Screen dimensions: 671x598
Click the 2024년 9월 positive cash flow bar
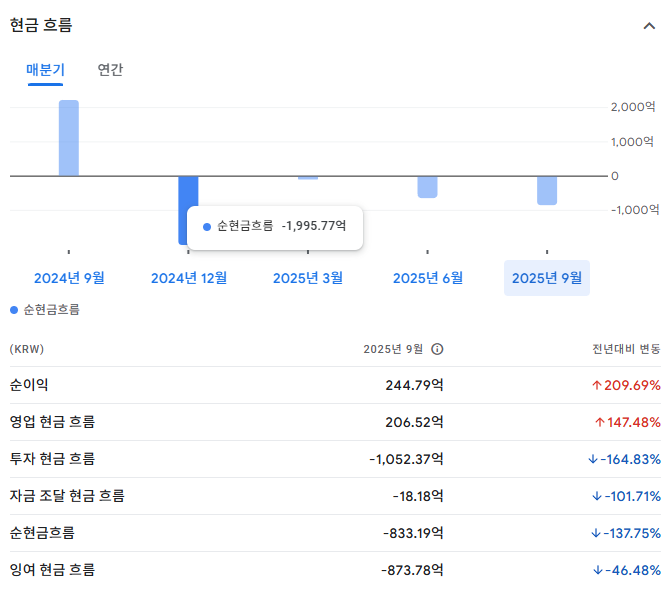pos(69,138)
